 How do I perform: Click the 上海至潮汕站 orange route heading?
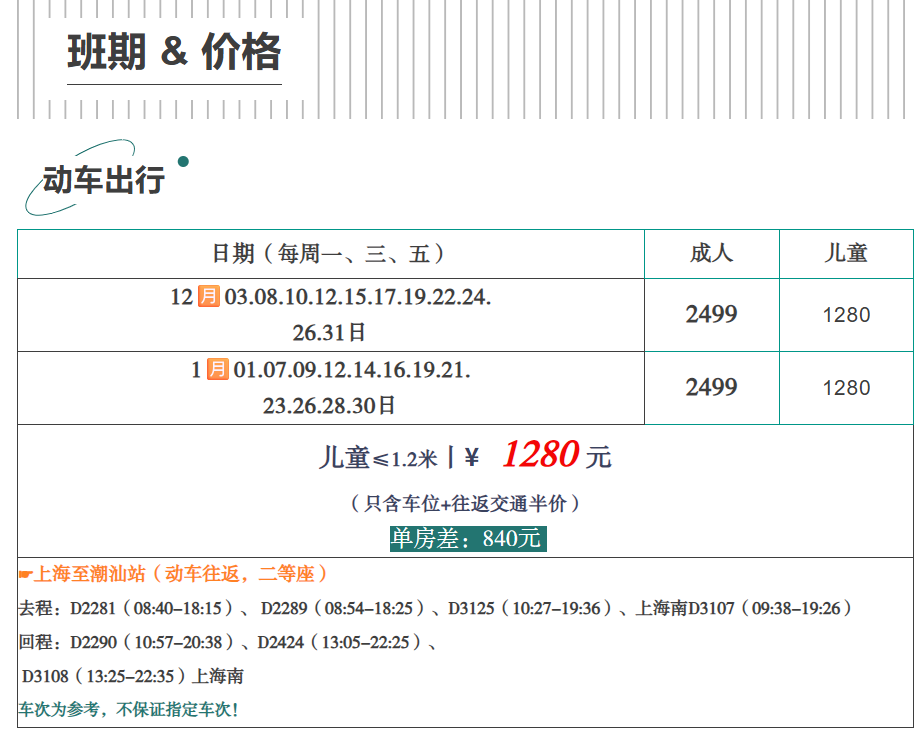182,574
